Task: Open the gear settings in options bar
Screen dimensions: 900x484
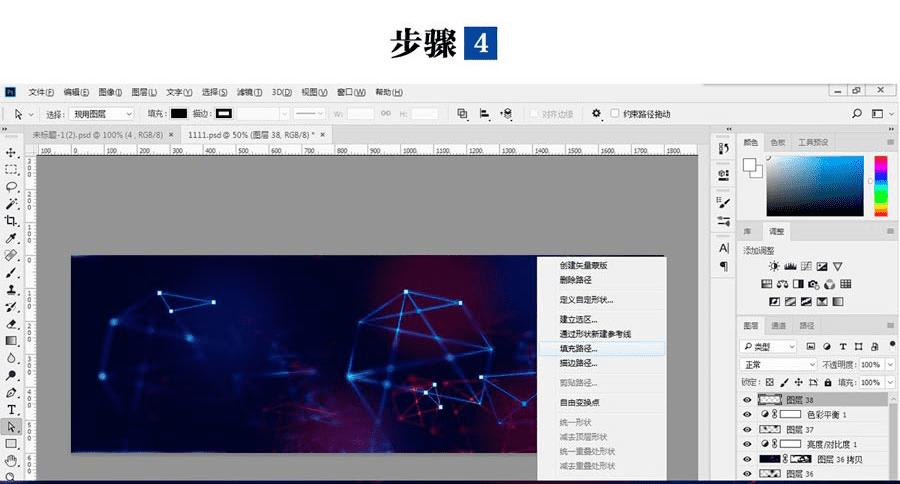Action: (596, 114)
